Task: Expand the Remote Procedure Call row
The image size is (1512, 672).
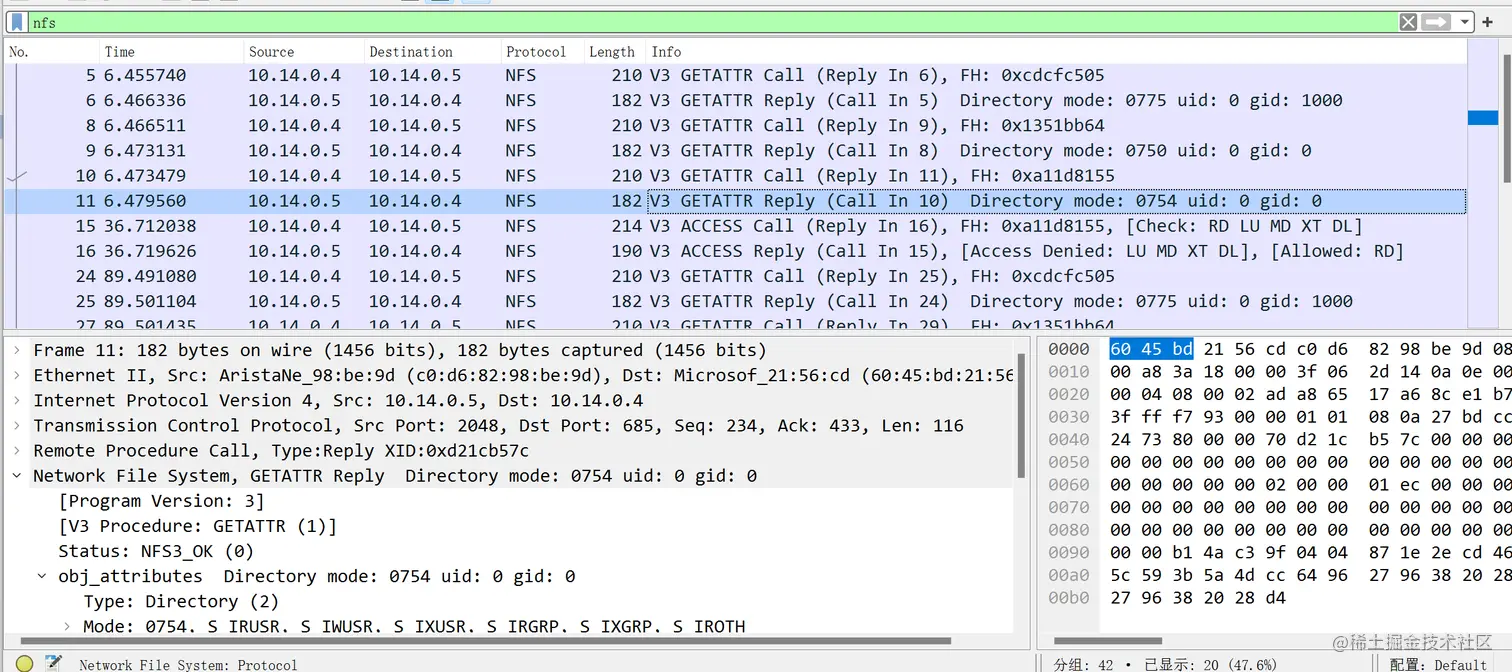Action: click(x=17, y=450)
